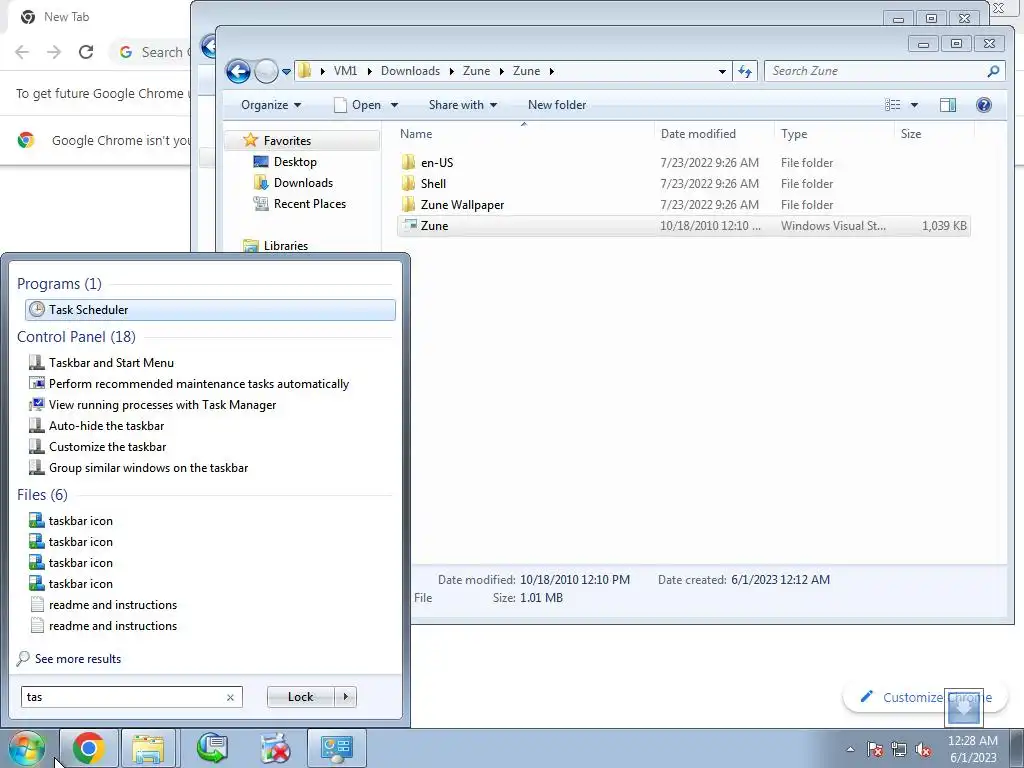Open the Control Panel taskbar icon
This screenshot has width=1024, height=768.
tap(336, 748)
